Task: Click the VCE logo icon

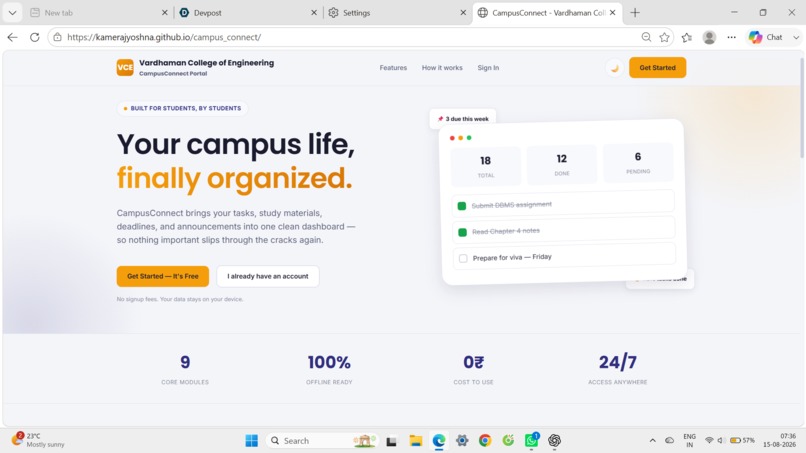Action: 125,67
